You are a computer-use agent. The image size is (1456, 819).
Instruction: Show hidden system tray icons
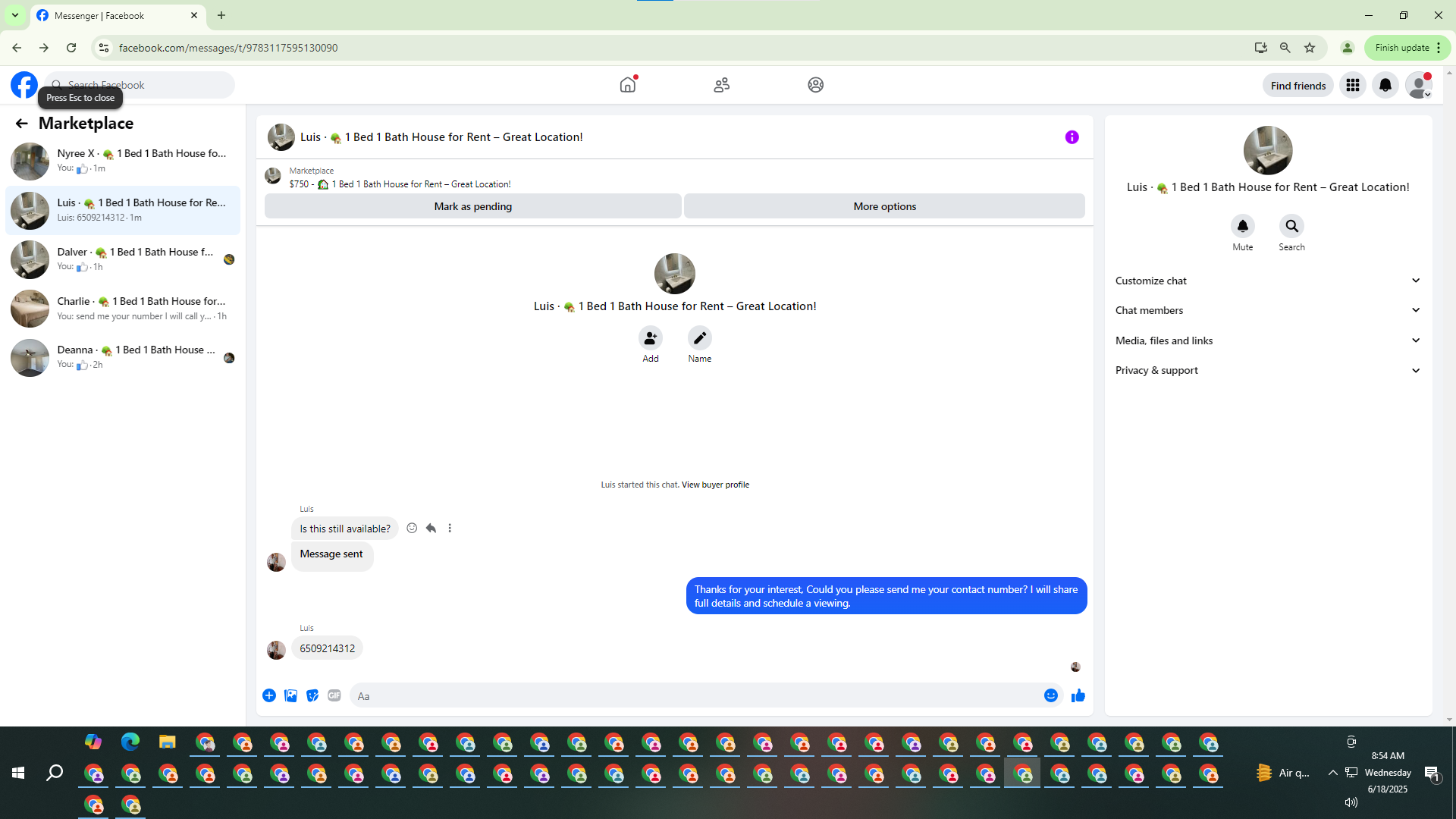(x=1332, y=773)
